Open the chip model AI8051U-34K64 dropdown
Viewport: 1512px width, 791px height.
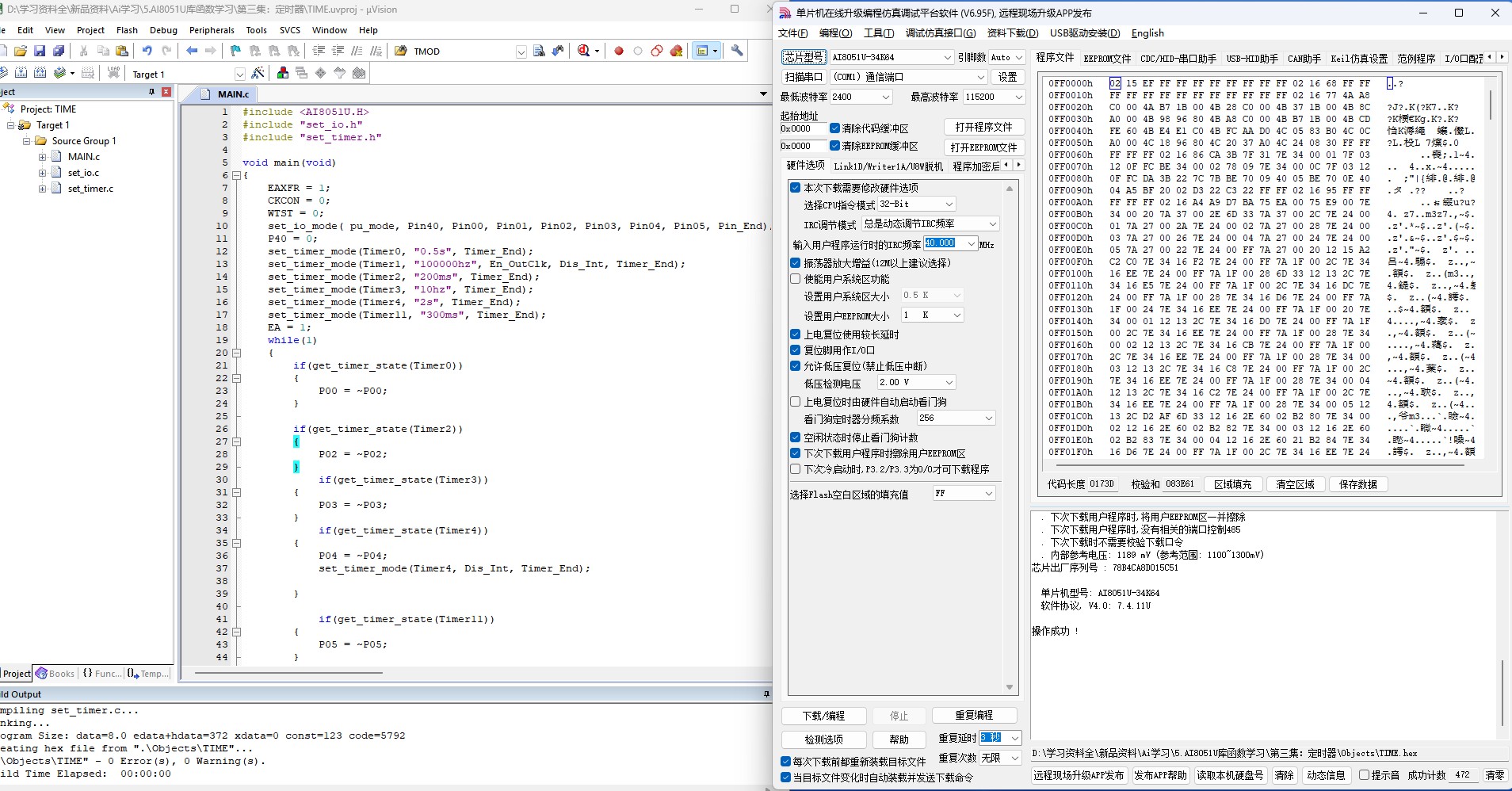(x=892, y=57)
